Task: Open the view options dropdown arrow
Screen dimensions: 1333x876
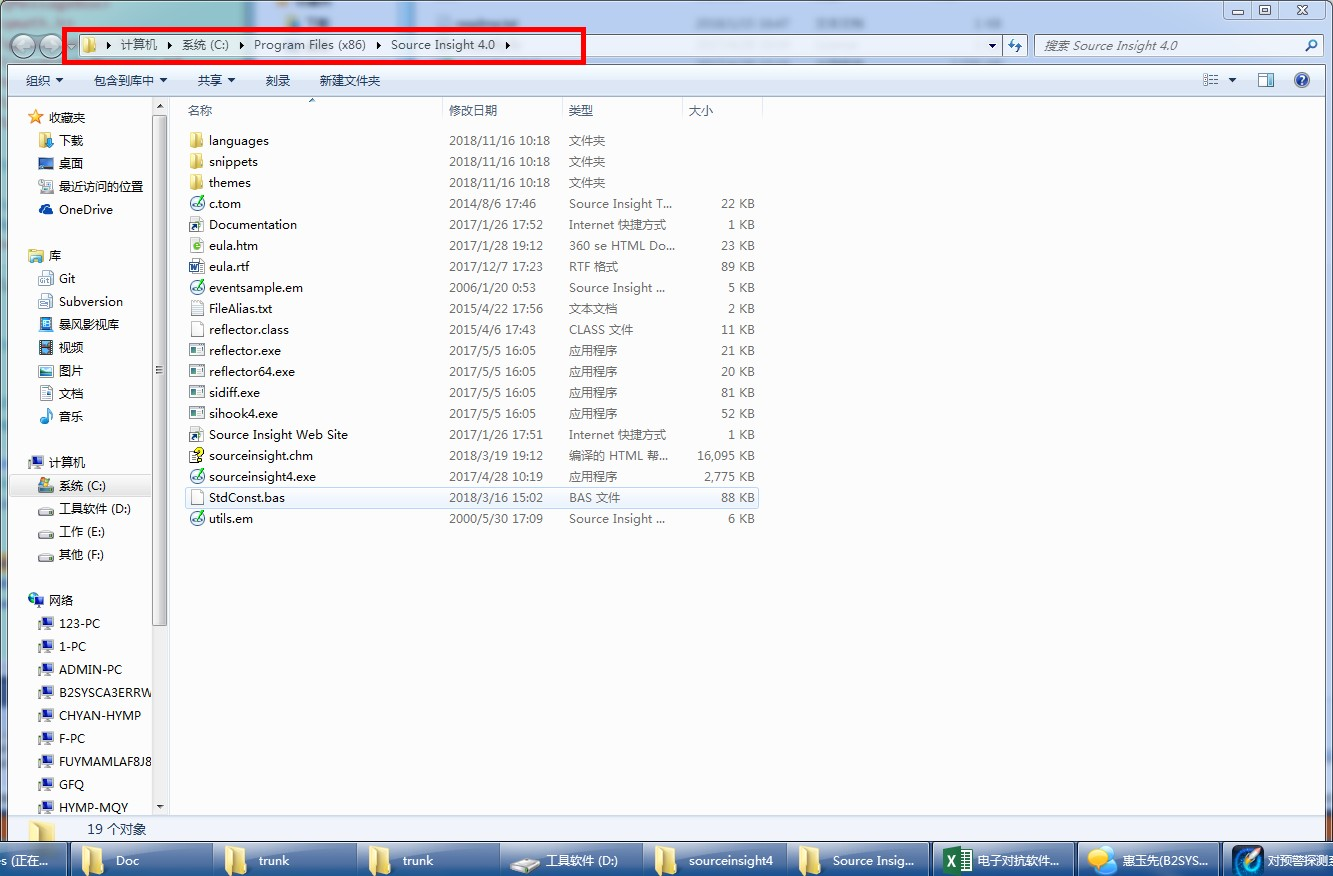Action: click(1232, 80)
